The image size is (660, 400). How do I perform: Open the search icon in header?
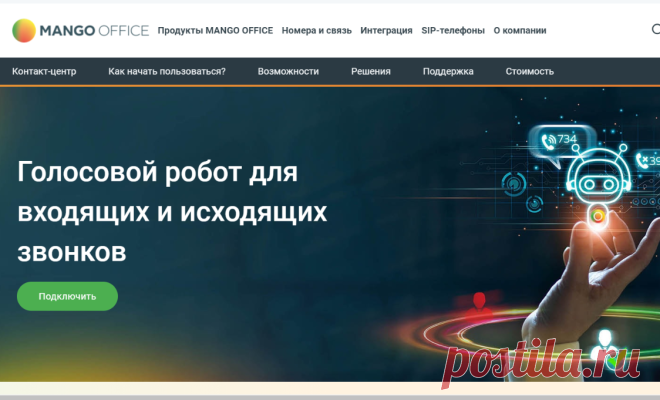tap(656, 29)
